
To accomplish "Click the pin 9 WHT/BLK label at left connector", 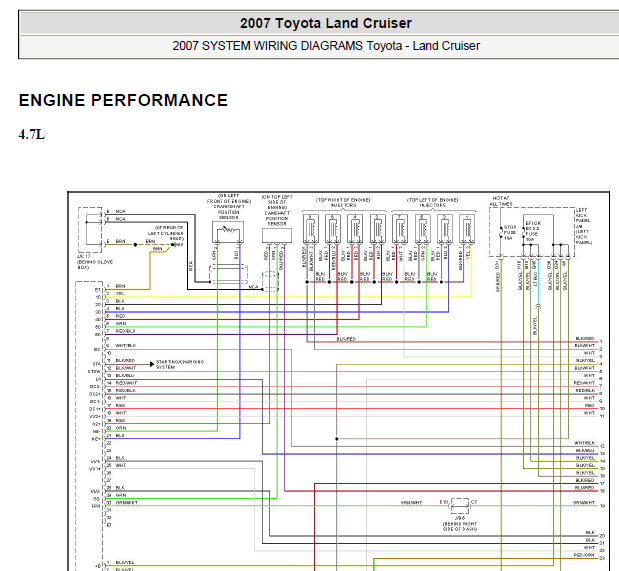I will tap(126, 346).
